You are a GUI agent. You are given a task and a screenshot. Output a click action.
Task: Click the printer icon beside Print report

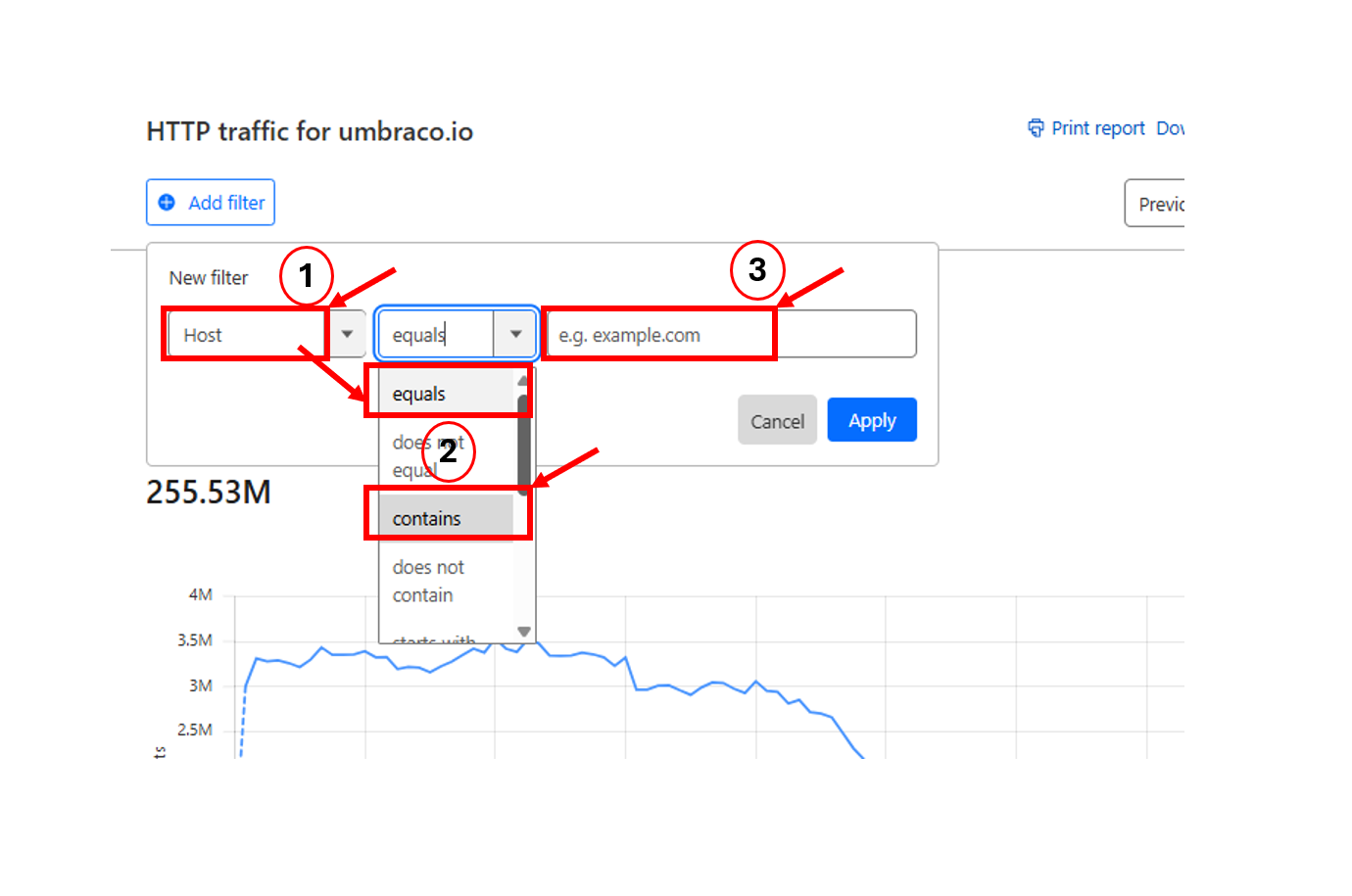coord(1036,128)
